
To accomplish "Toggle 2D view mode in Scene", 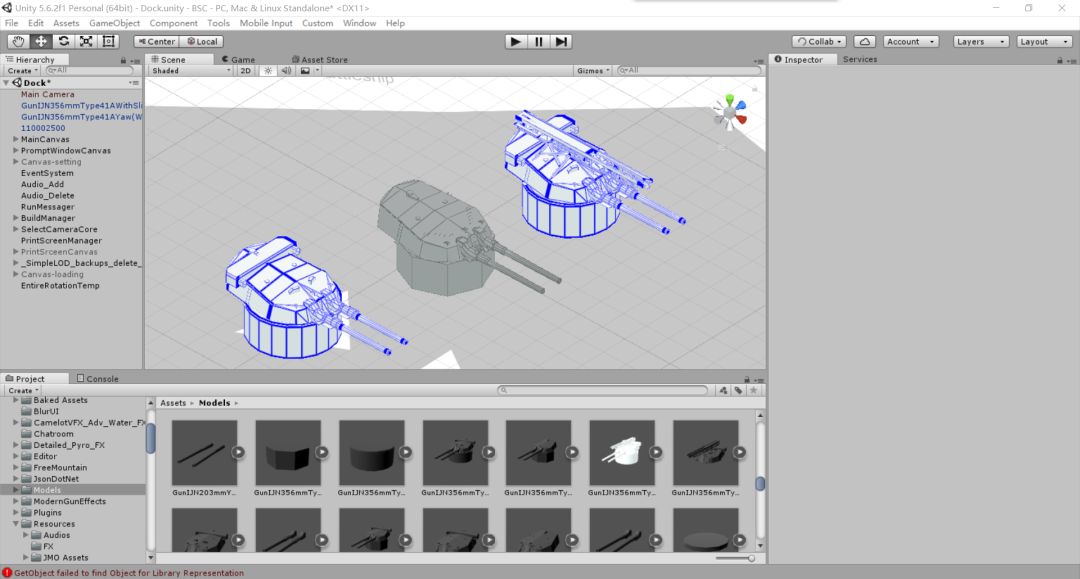I will (x=245, y=71).
